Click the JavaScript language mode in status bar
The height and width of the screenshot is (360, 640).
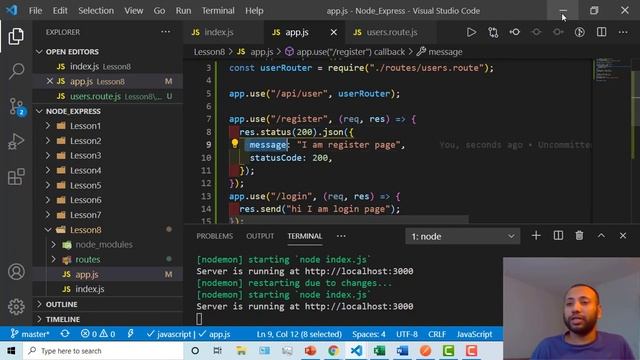coord(474,334)
